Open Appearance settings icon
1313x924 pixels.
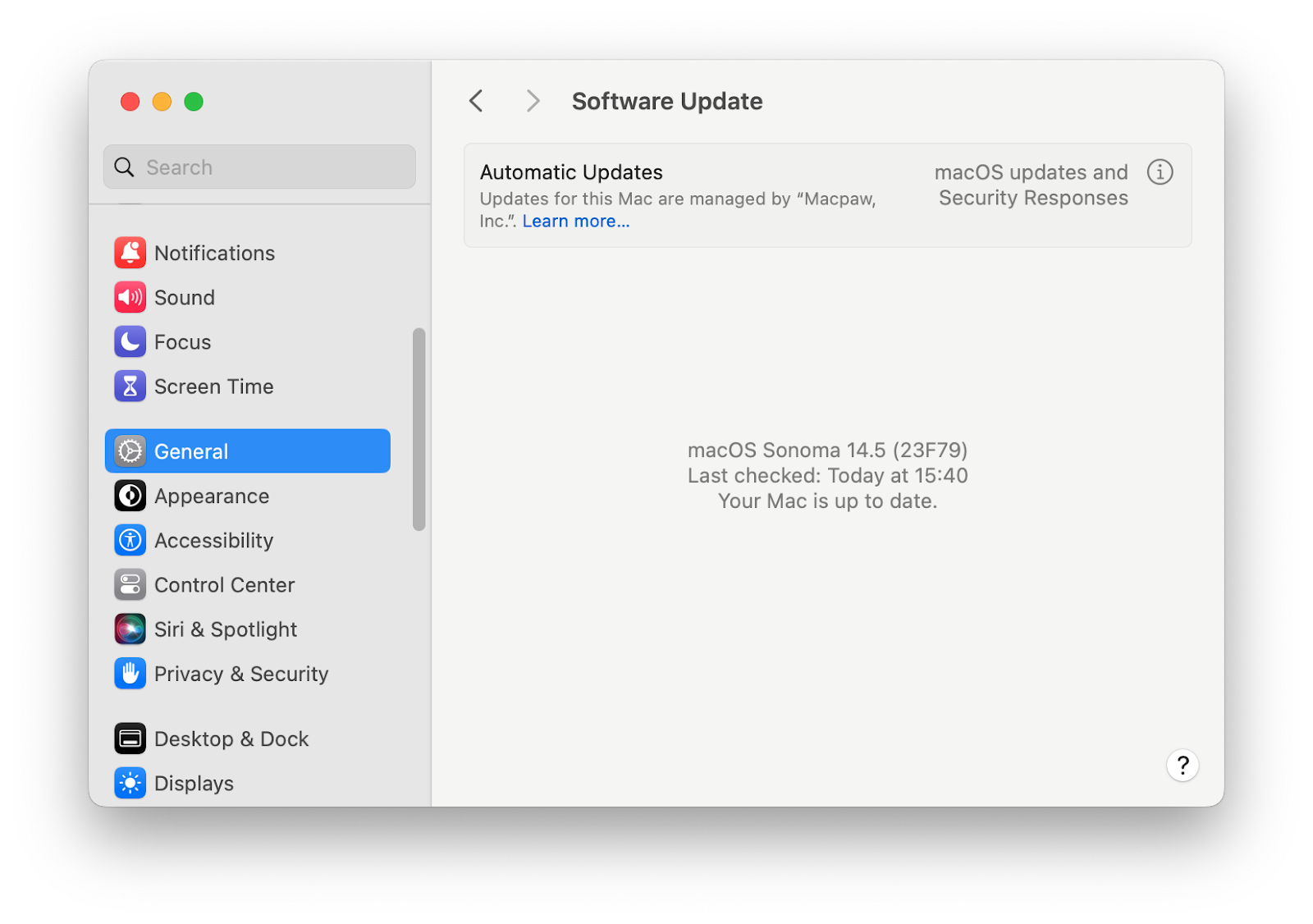[x=130, y=496]
